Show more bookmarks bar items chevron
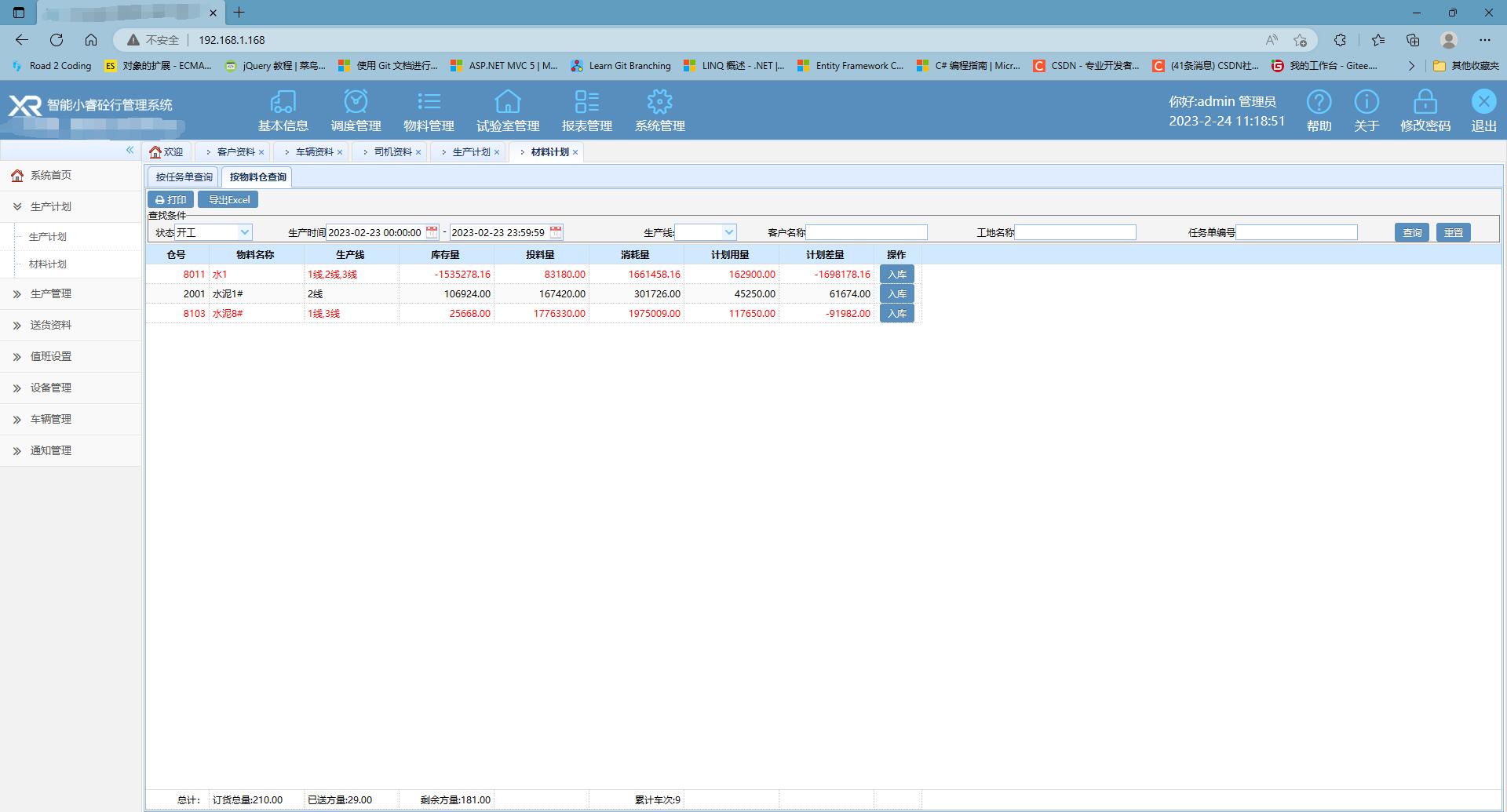This screenshot has width=1507, height=812. (1411, 66)
